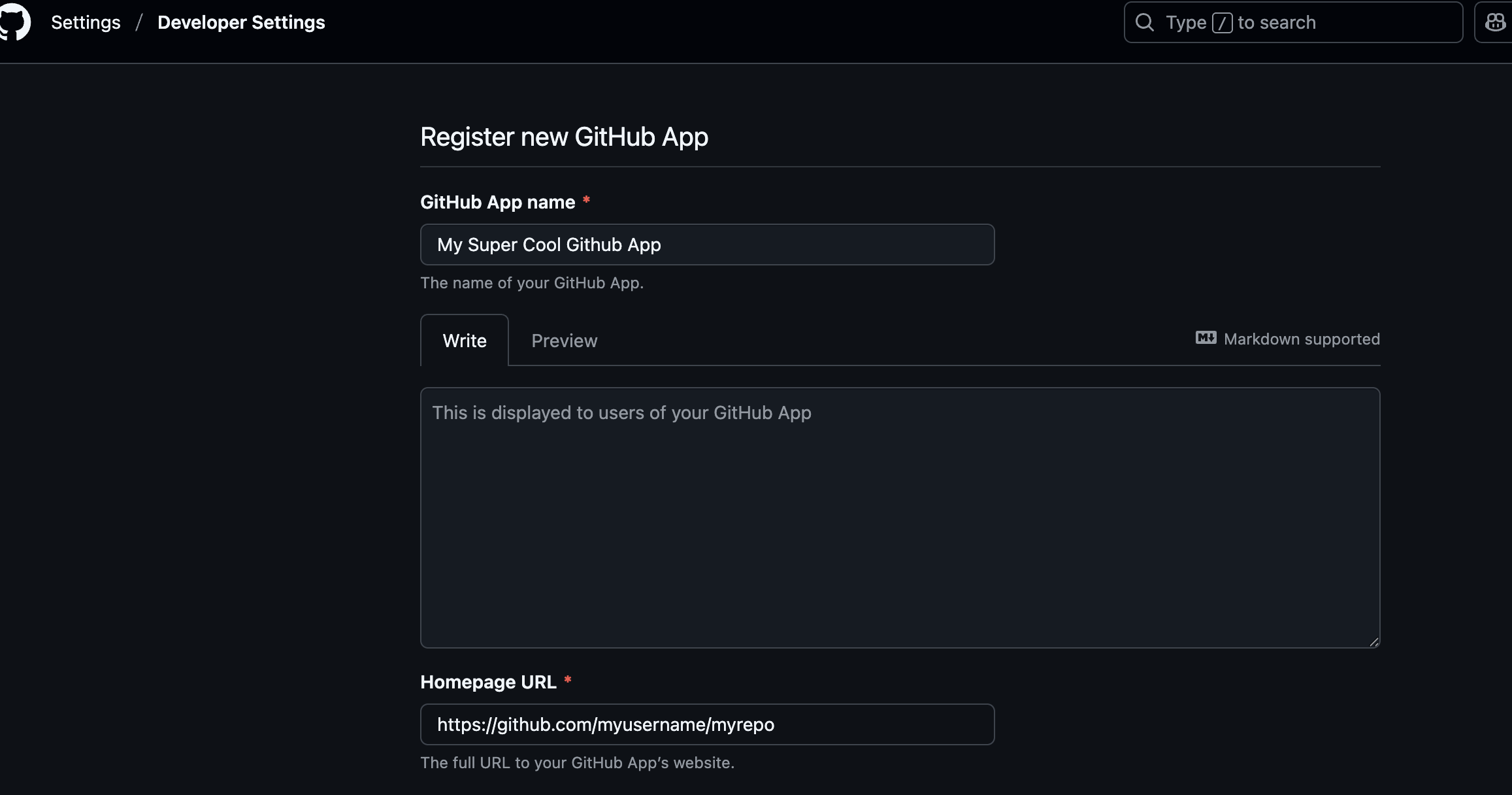Viewport: 1512px width, 795px height.
Task: Click the 'Register new GitHub App' heading
Action: [x=564, y=137]
